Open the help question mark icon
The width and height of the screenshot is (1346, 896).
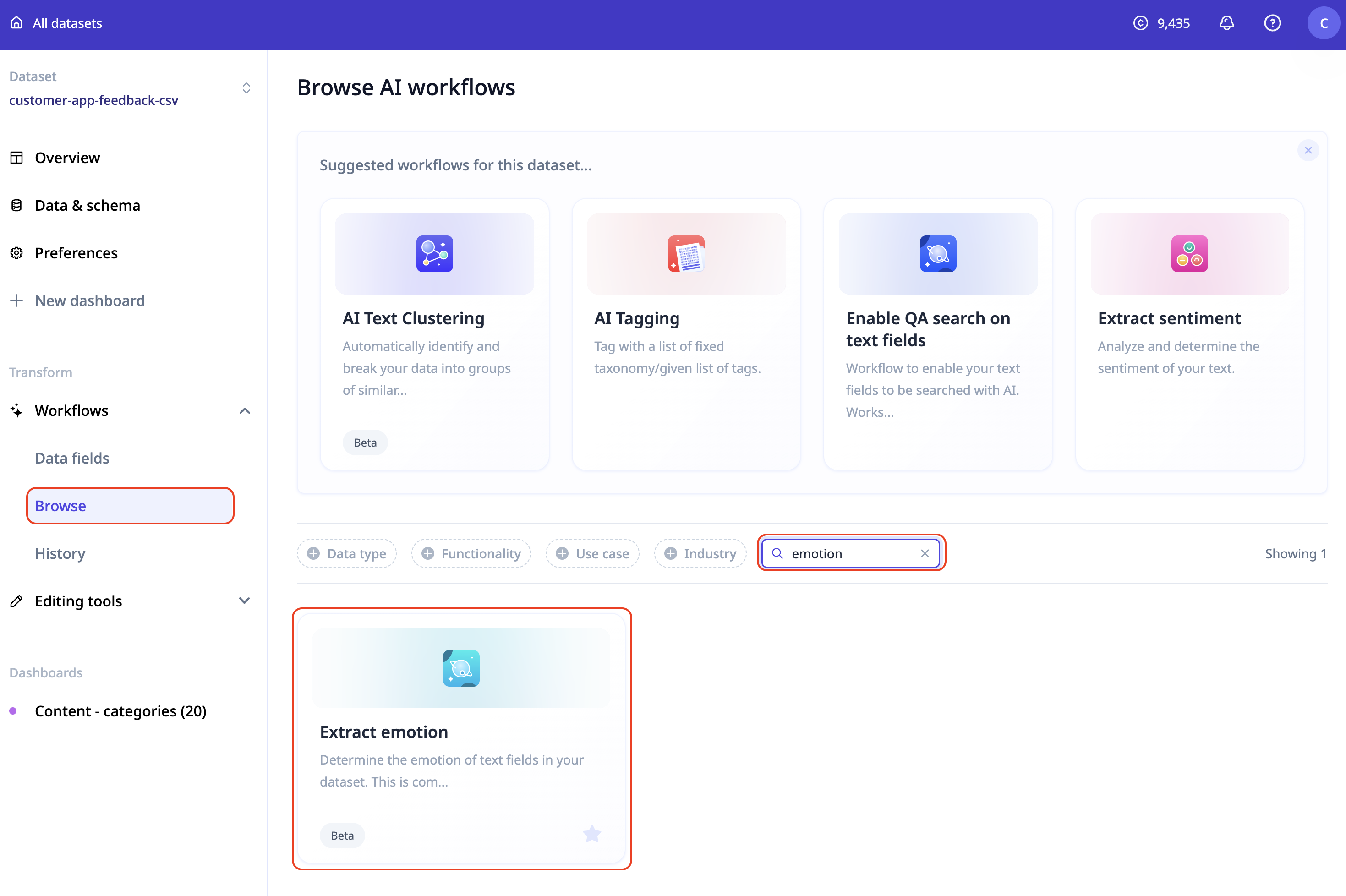[1272, 23]
